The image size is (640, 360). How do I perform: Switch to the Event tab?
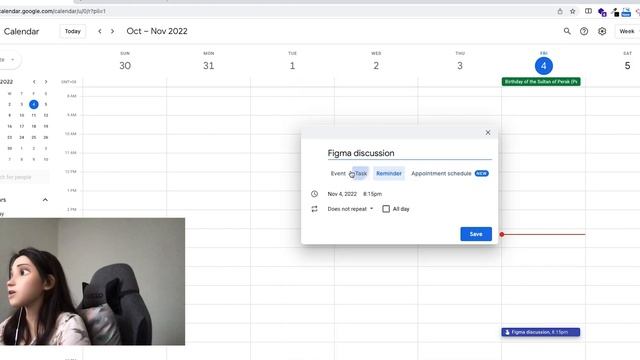click(x=338, y=173)
